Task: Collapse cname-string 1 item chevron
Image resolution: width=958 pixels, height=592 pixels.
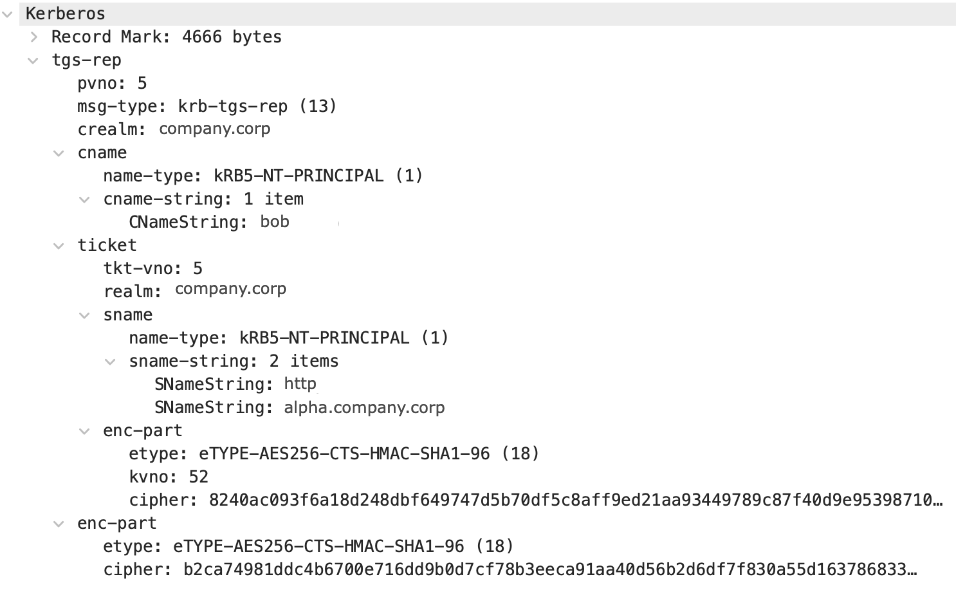Action: click(x=85, y=199)
